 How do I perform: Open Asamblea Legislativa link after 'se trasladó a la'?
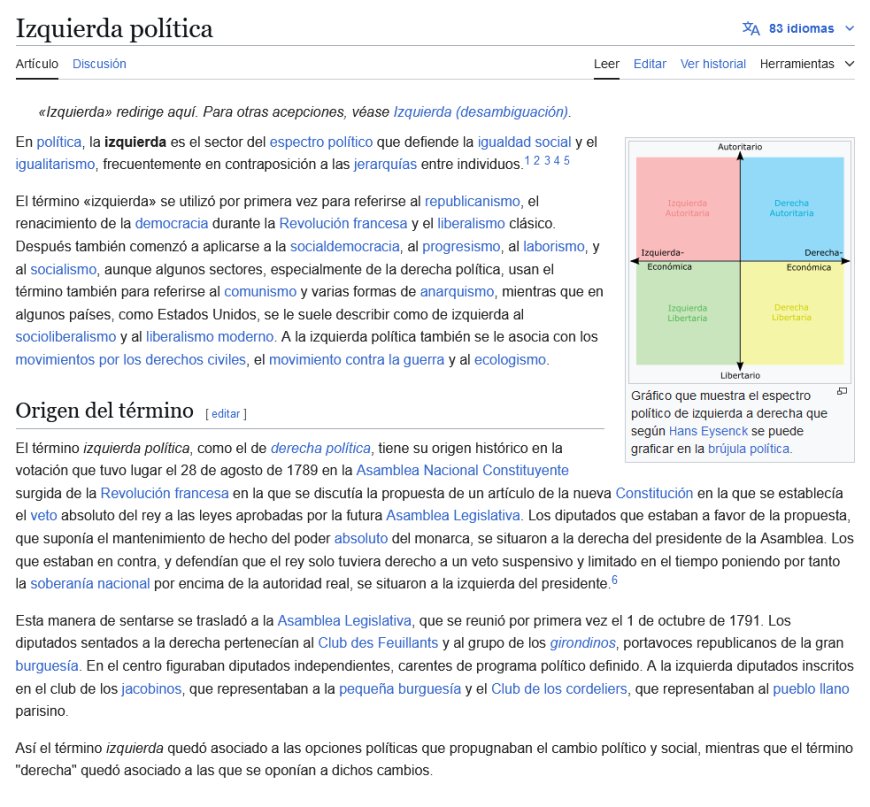coord(345,621)
